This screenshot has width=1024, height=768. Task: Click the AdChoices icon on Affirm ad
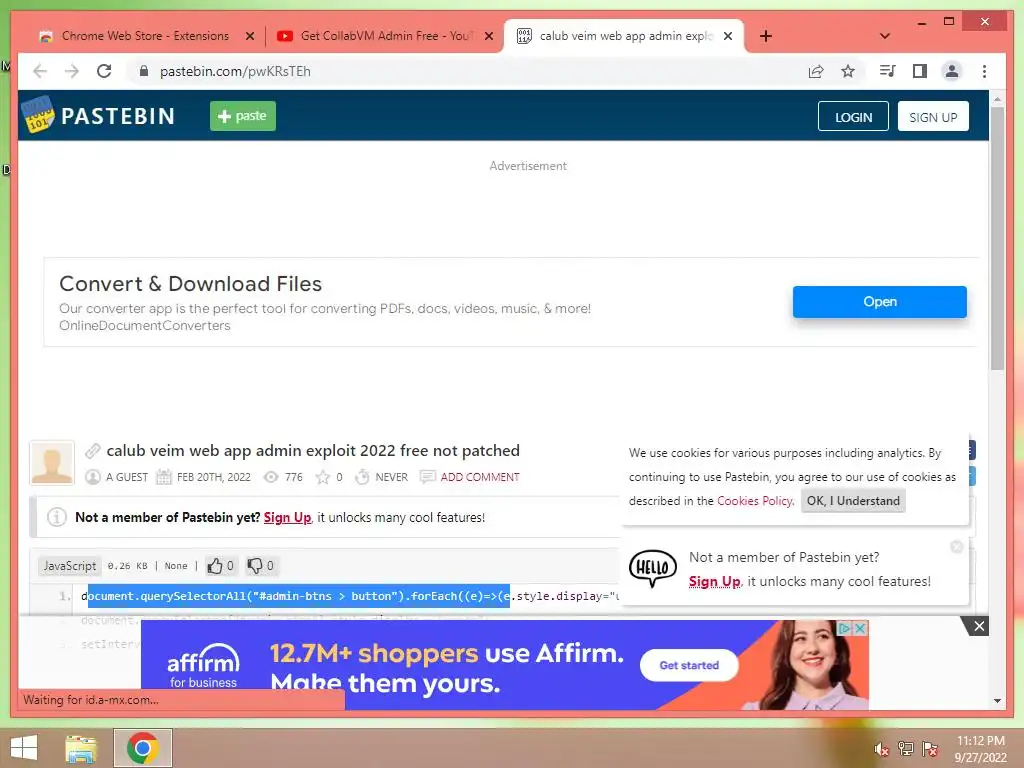coord(845,628)
